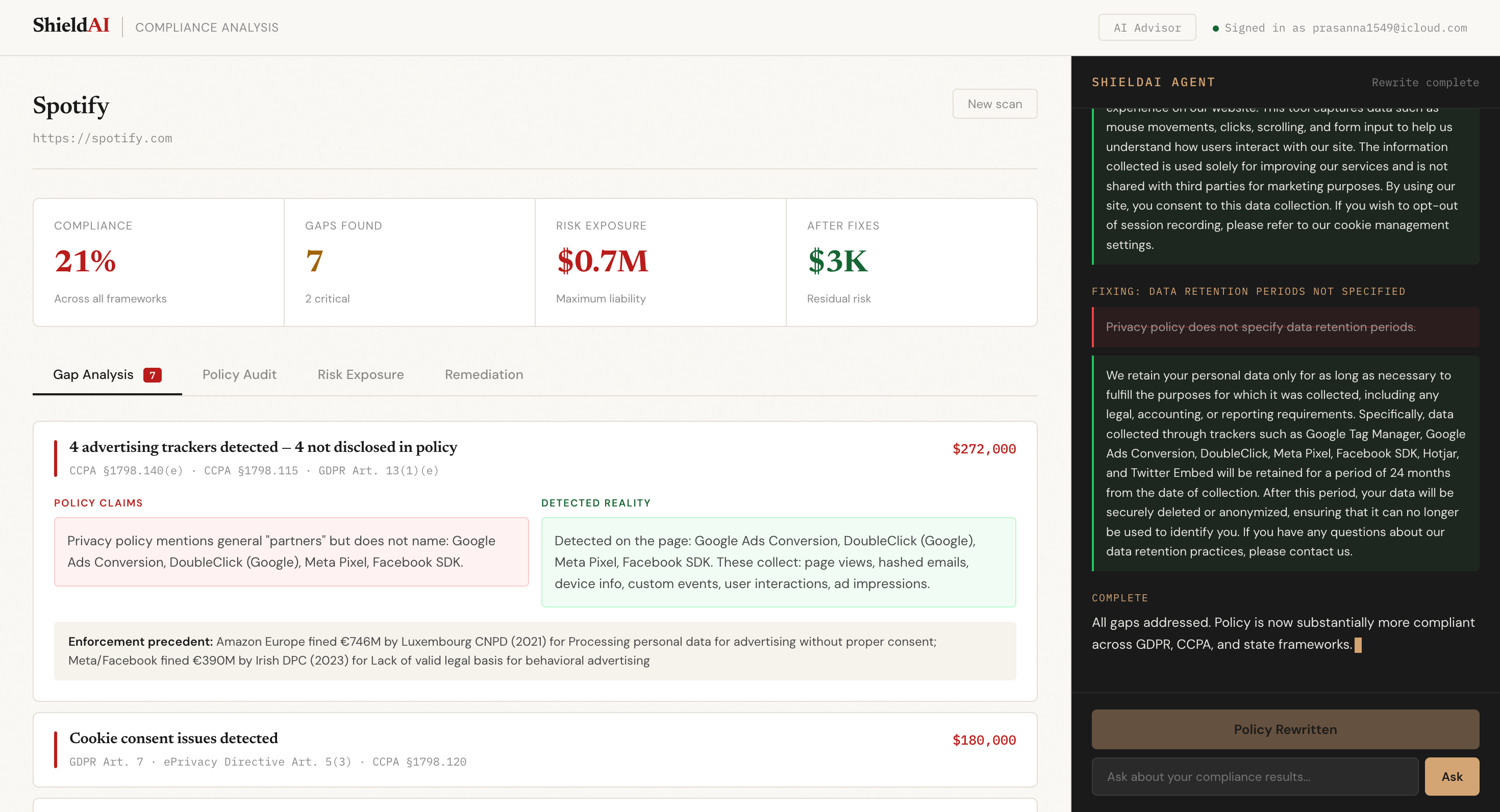
Task: Click the ShieldAI logo
Action: [x=70, y=26]
